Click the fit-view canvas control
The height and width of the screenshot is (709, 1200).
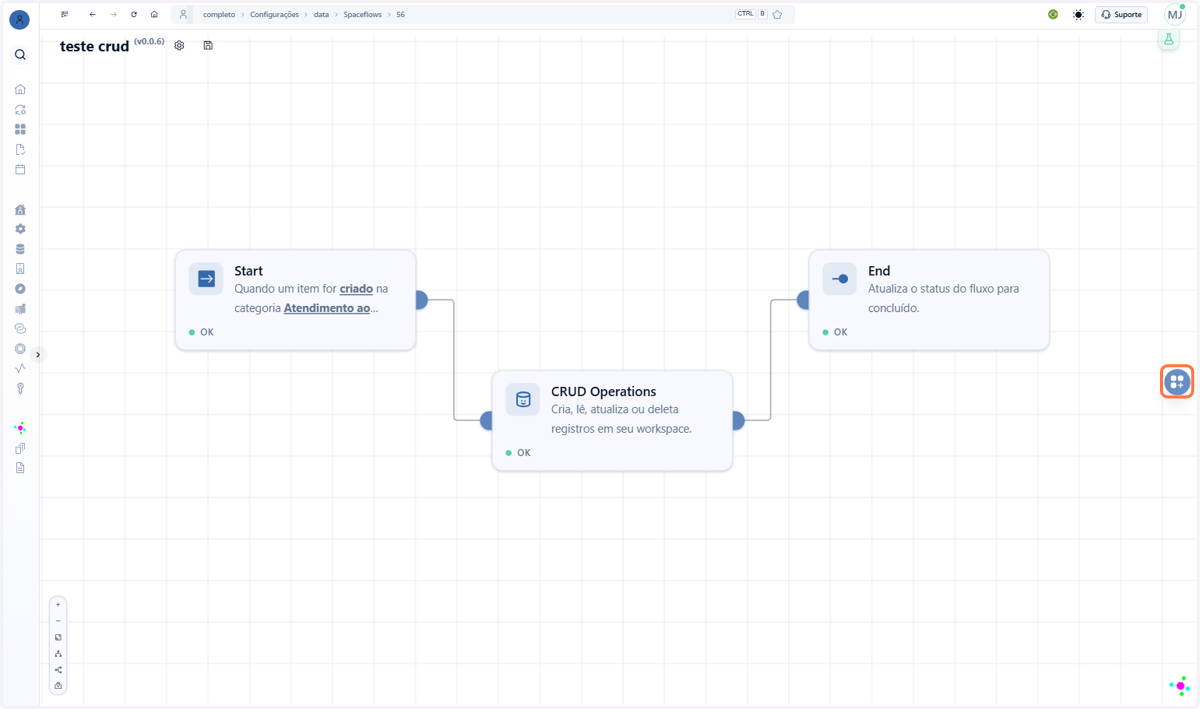(58, 637)
